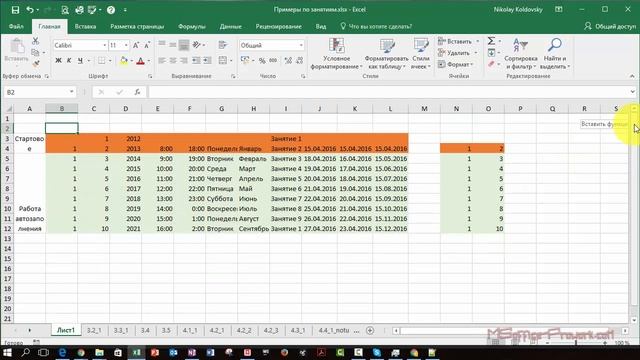Screen dimensions: 640x360
Task: Open the Формат cells dropdown
Action: [456, 64]
